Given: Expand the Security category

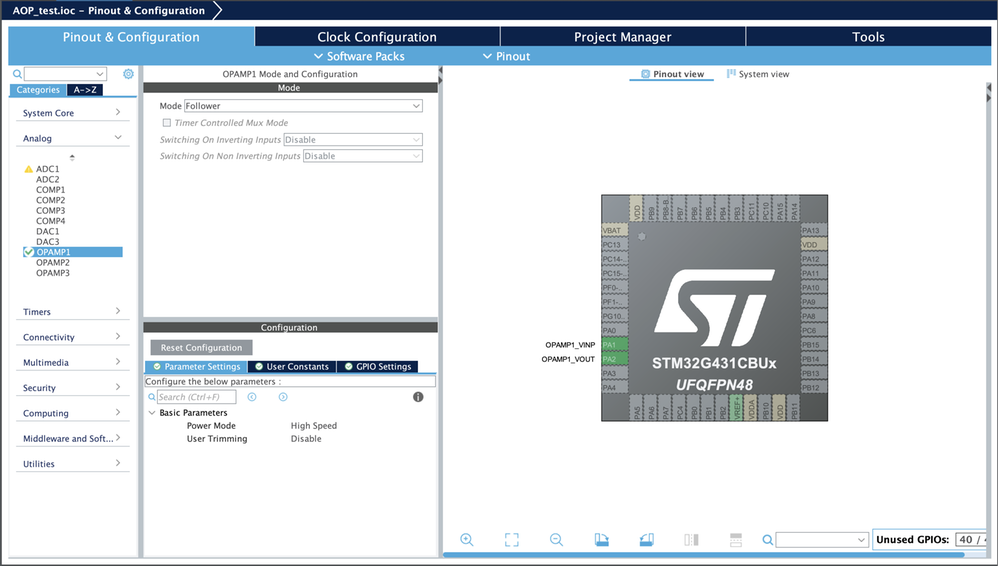Looking at the screenshot, I should tap(118, 387).
